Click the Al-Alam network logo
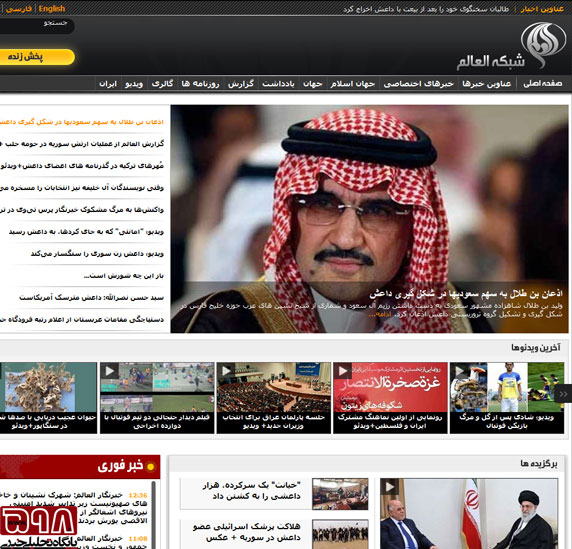572x549 pixels. pyautogui.click(x=512, y=46)
